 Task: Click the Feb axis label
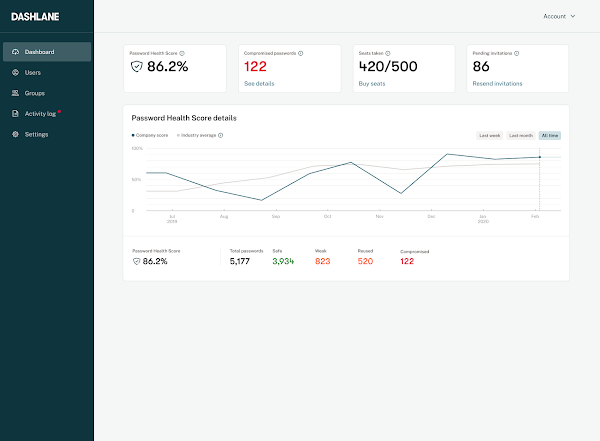coord(535,216)
